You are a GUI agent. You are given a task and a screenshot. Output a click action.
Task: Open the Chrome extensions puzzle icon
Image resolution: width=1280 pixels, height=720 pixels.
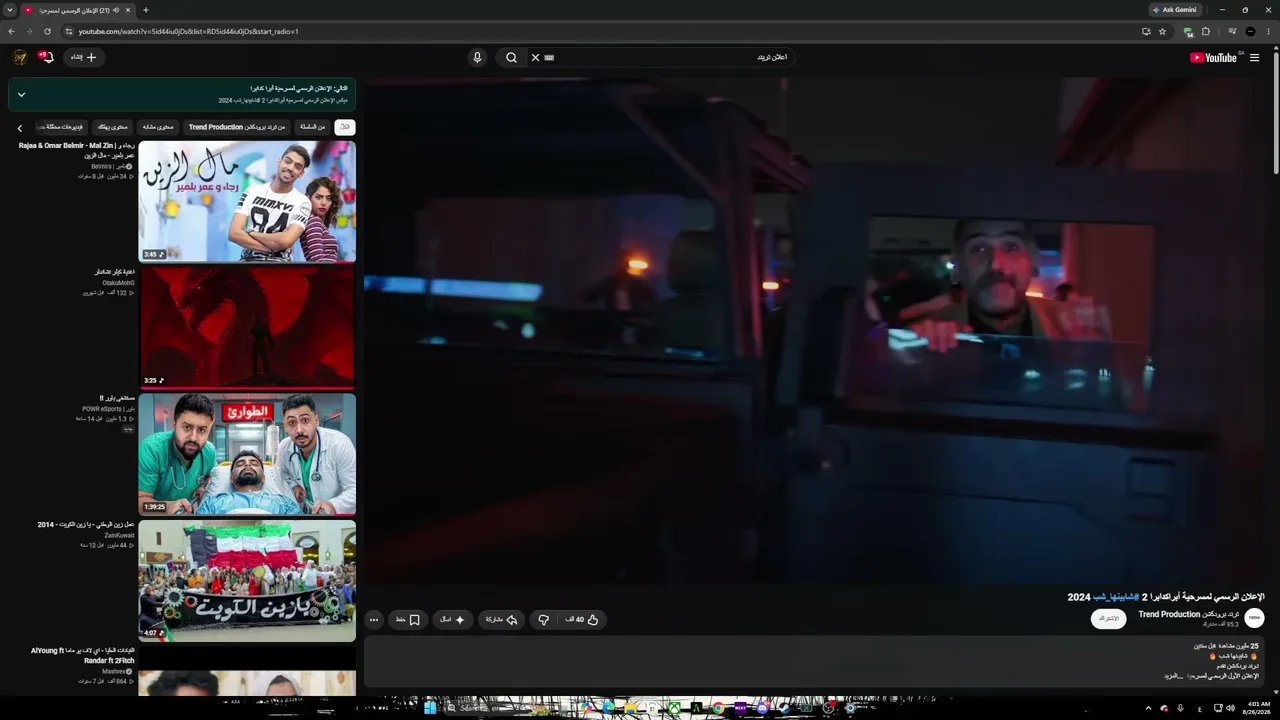(1206, 31)
